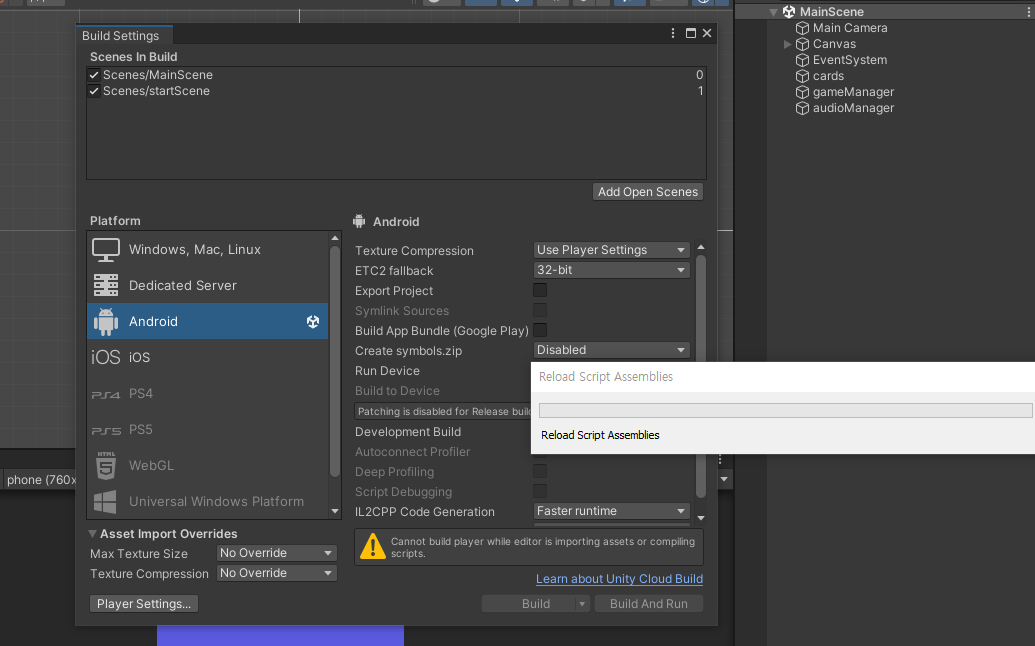Collapse MainScene in Hierarchy

[x=773, y=12]
